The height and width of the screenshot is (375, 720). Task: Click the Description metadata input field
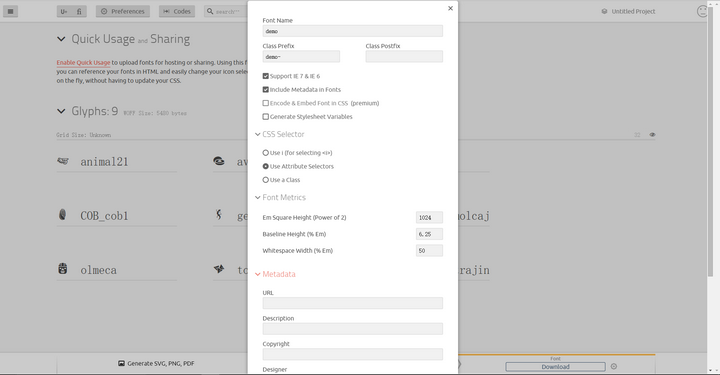tap(353, 329)
